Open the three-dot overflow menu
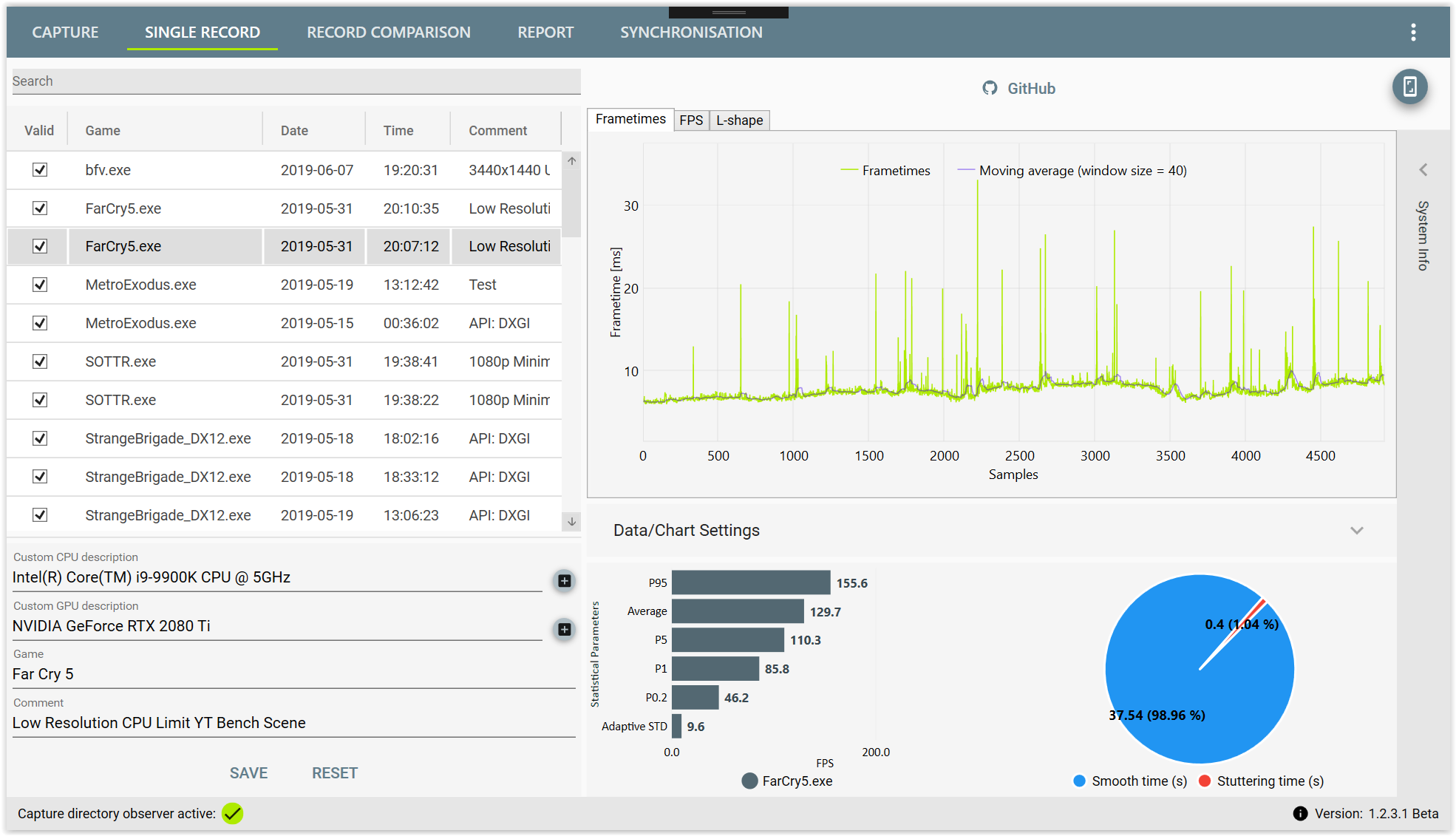This screenshot has height=836, width=1456. (x=1412, y=32)
